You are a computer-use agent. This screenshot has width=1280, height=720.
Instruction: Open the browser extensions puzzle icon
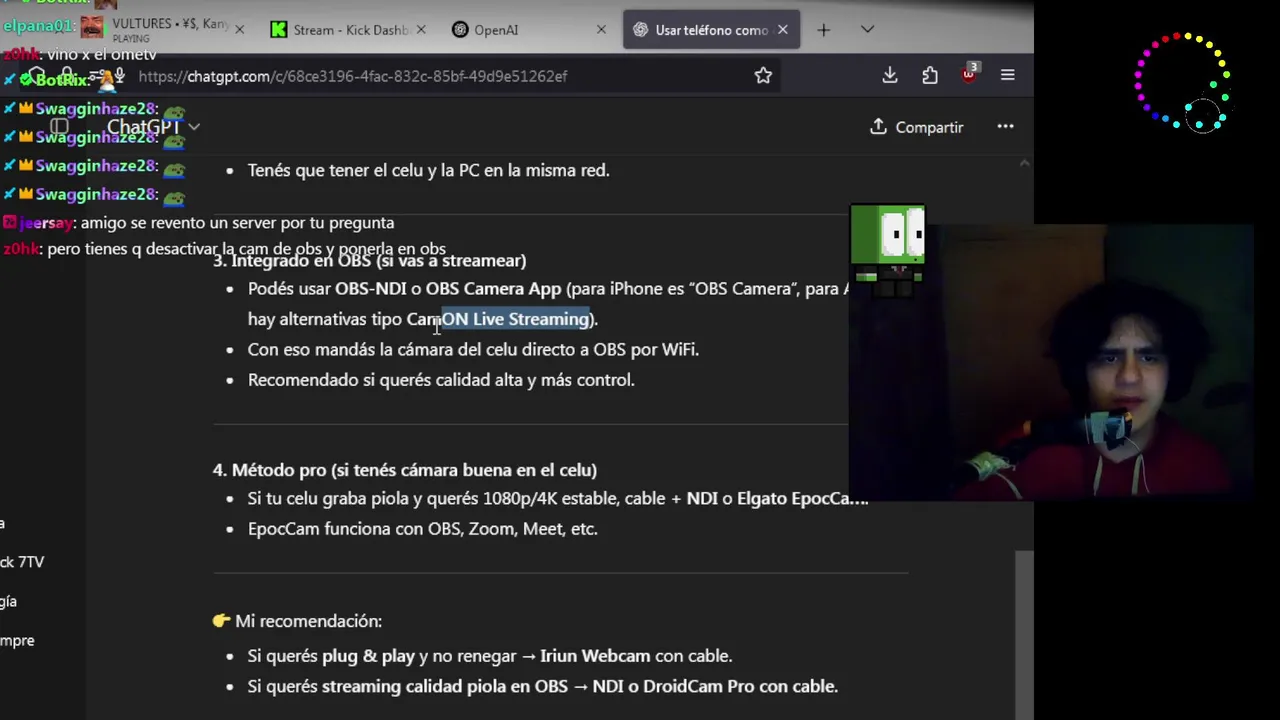930,75
